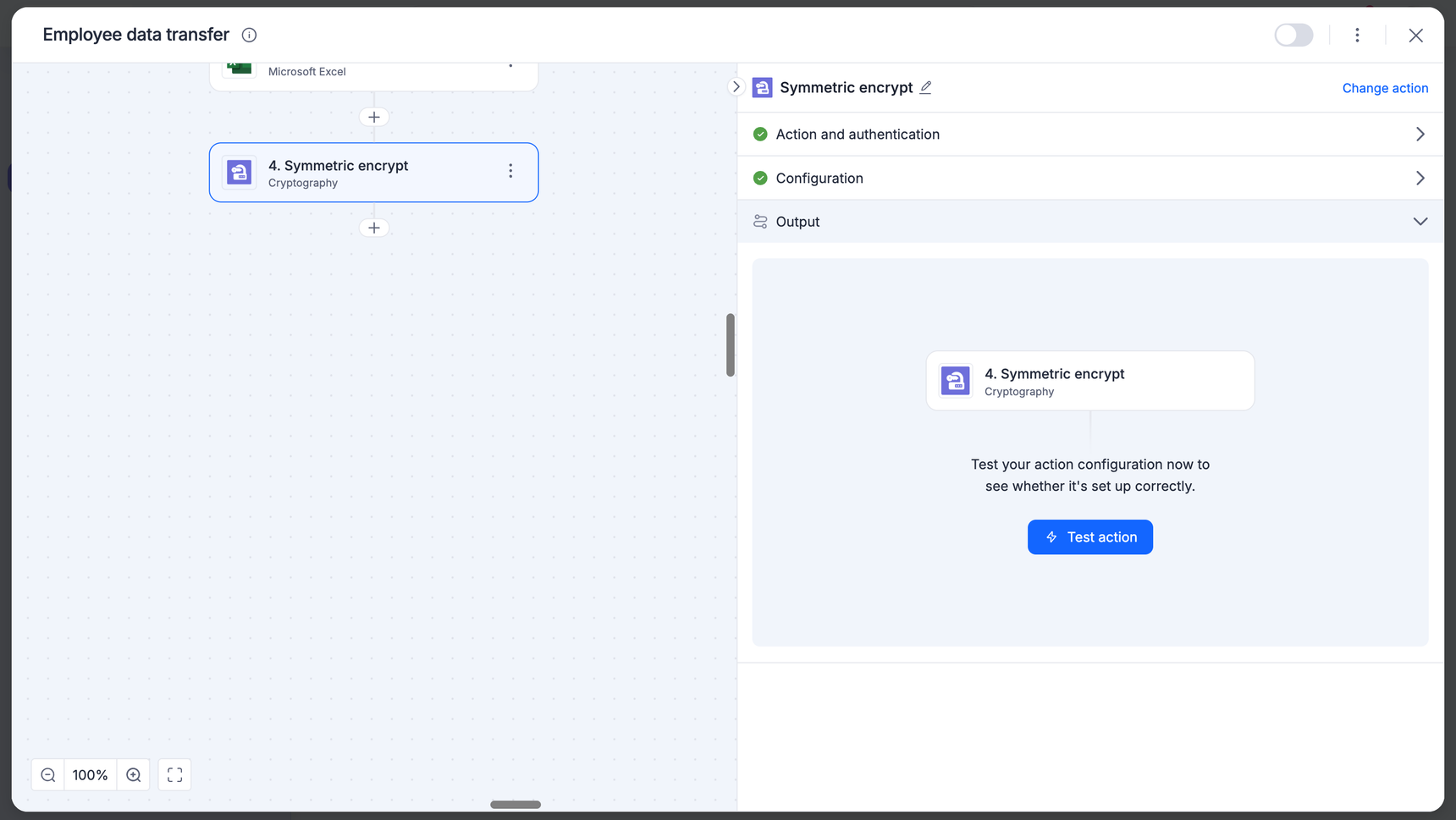Click the zoom out magnifier icon
Screen dimensions: 1456x820
coord(48,775)
